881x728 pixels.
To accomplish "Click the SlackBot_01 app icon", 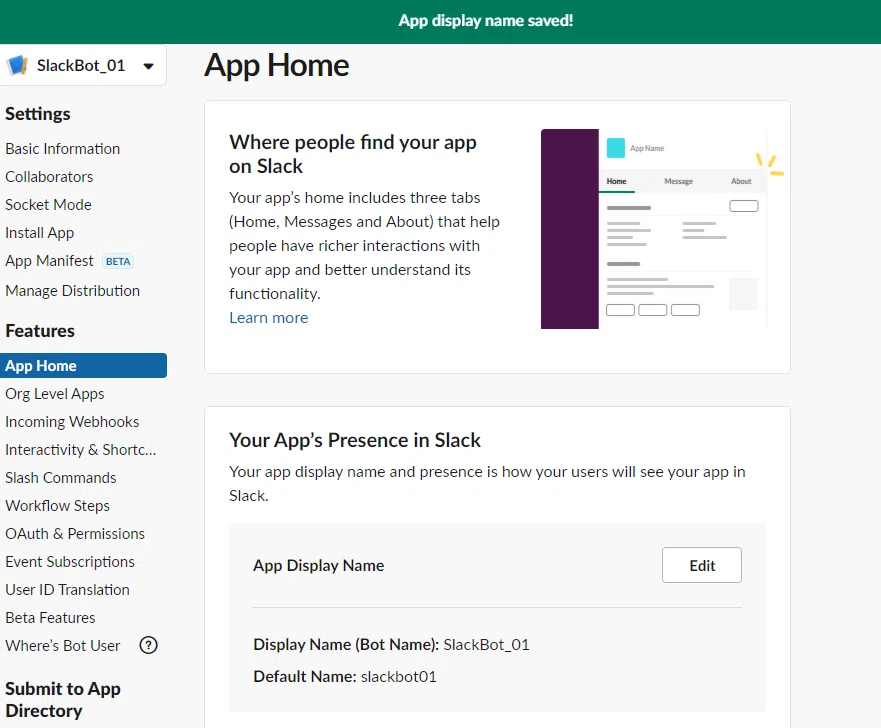I will pos(17,65).
